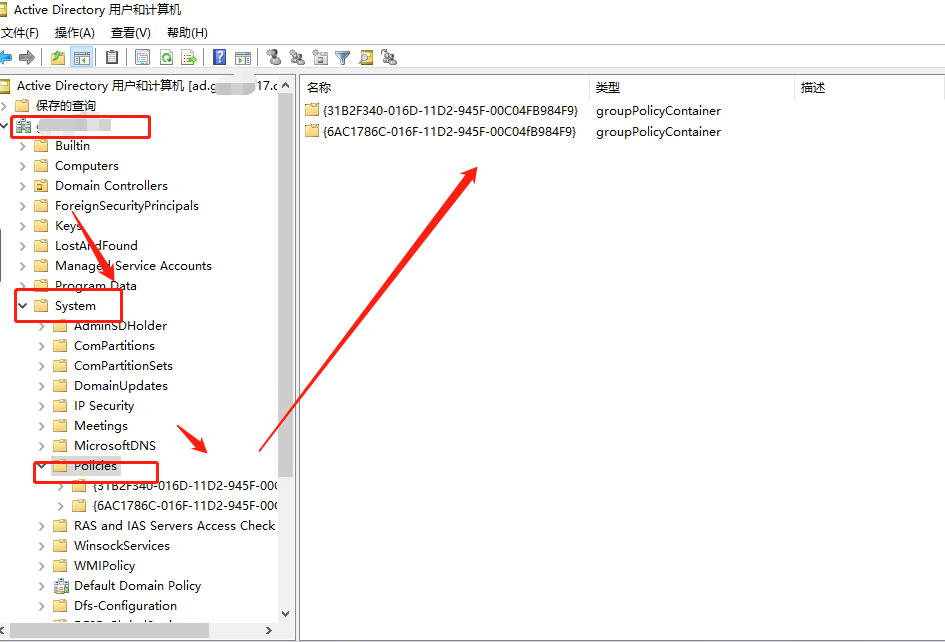Select {31B2F340-016D-11D2-945F-00C04FB984F9} in list pane
945x642 pixels.
pyautogui.click(x=450, y=111)
